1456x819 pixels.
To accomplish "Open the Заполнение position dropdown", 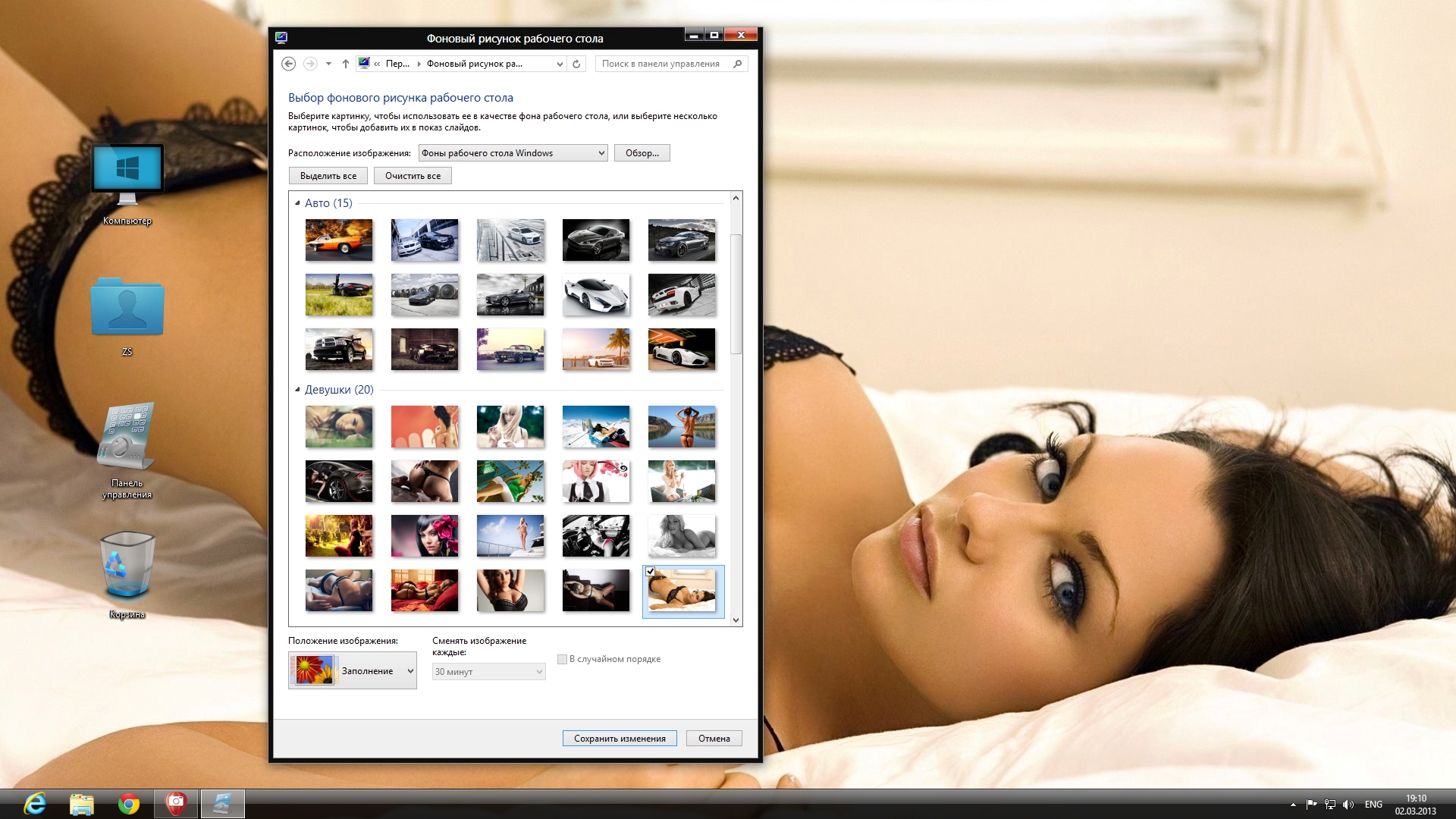I will (x=353, y=671).
